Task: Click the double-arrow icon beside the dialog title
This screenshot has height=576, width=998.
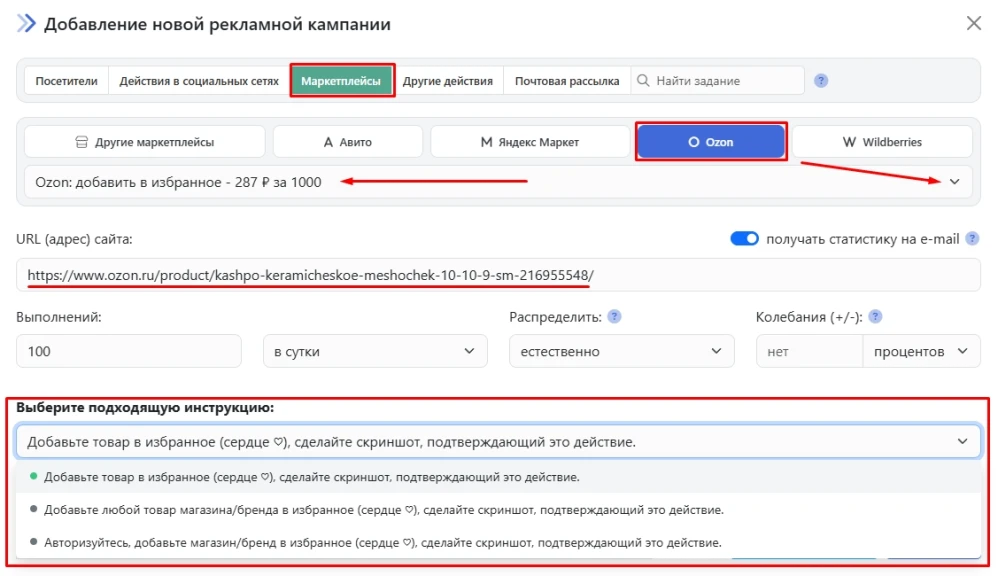Action: point(26,23)
